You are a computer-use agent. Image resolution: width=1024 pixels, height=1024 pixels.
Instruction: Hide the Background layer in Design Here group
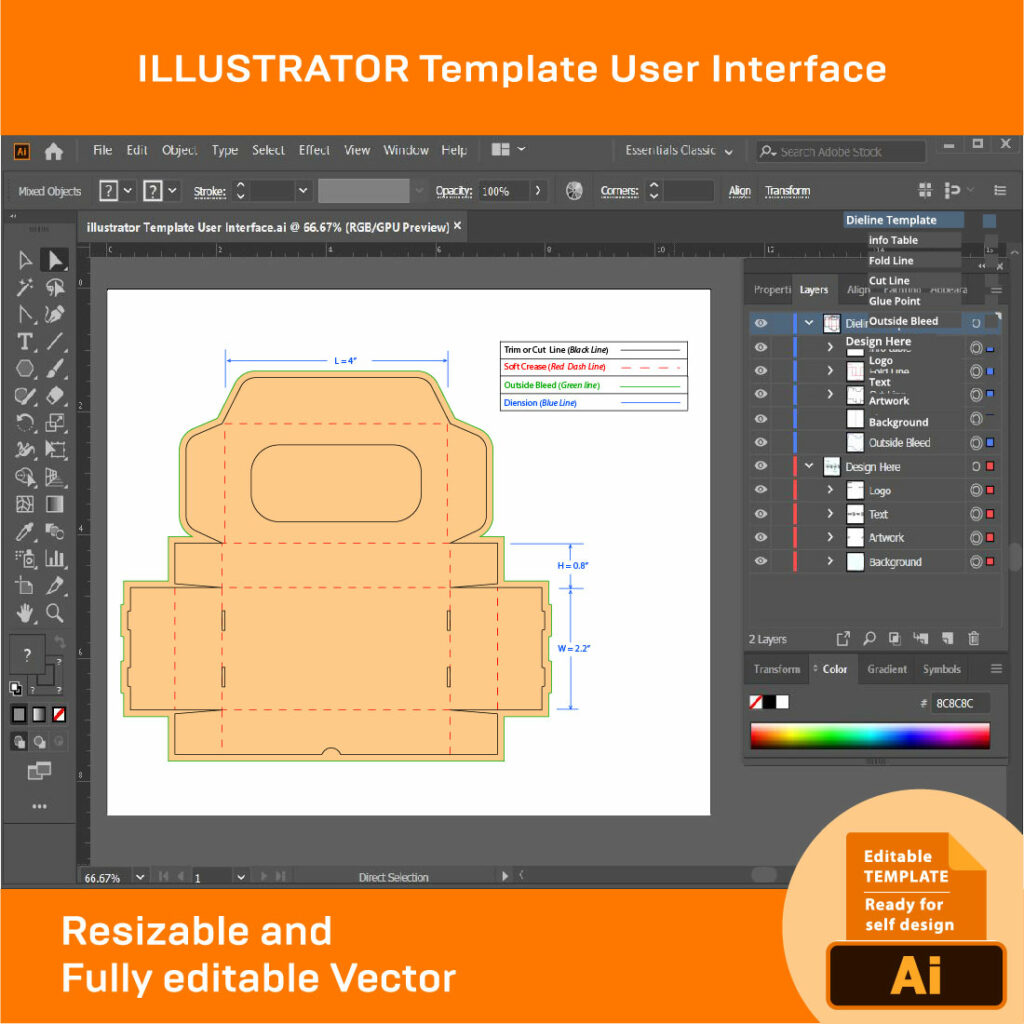pos(760,562)
